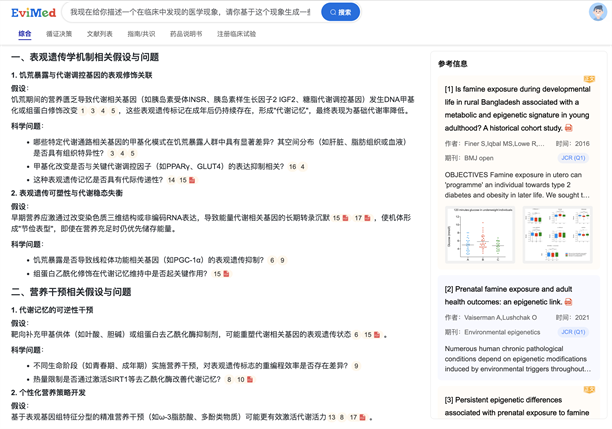The image size is (612, 429).
Task: Click orange badge on reference [3] card
Action: (588, 388)
